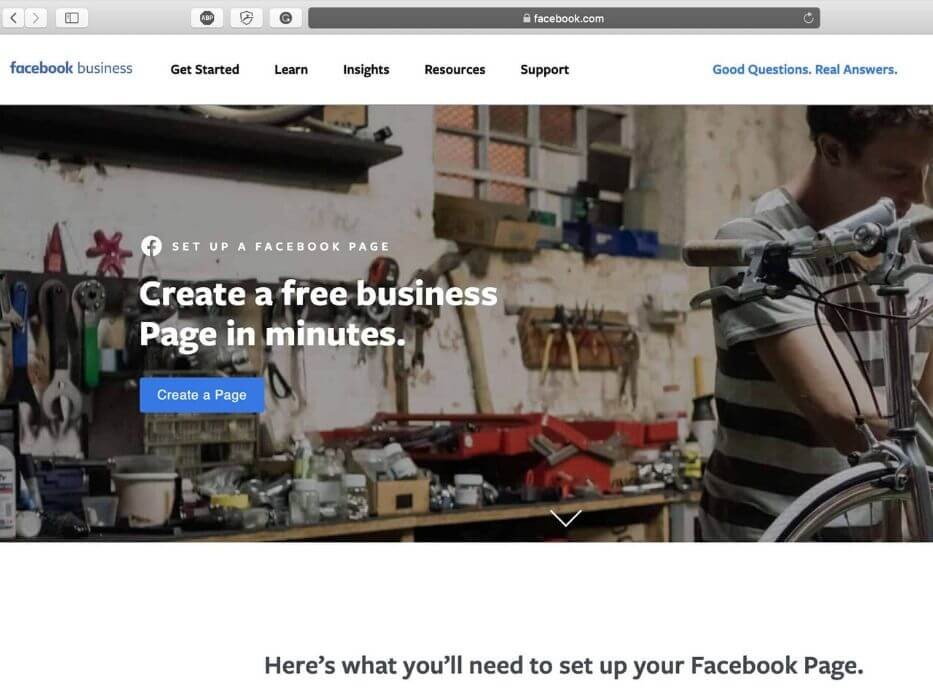933x699 pixels.
Task: Open the Get Started menu
Action: point(205,70)
